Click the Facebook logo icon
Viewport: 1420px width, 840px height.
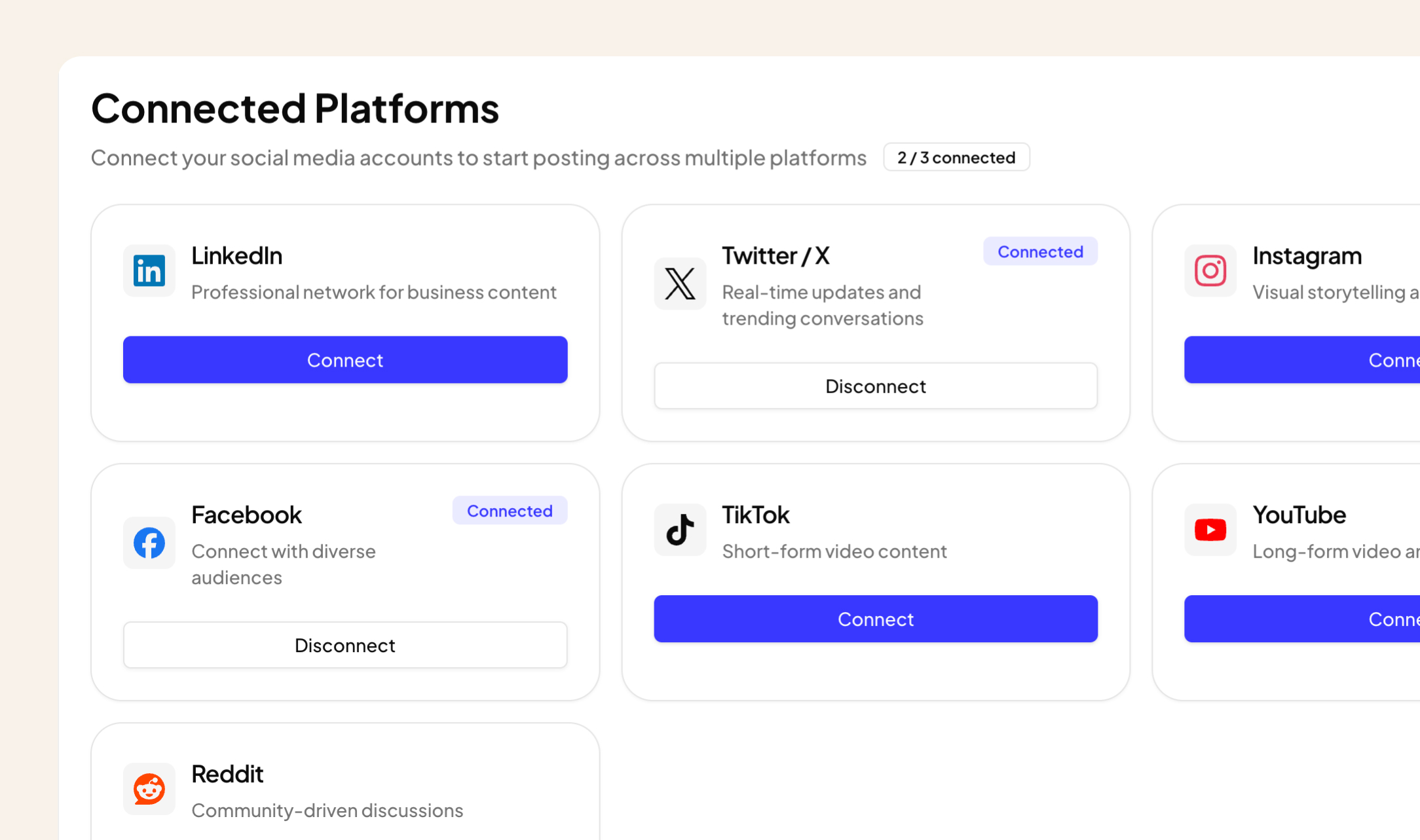point(149,543)
